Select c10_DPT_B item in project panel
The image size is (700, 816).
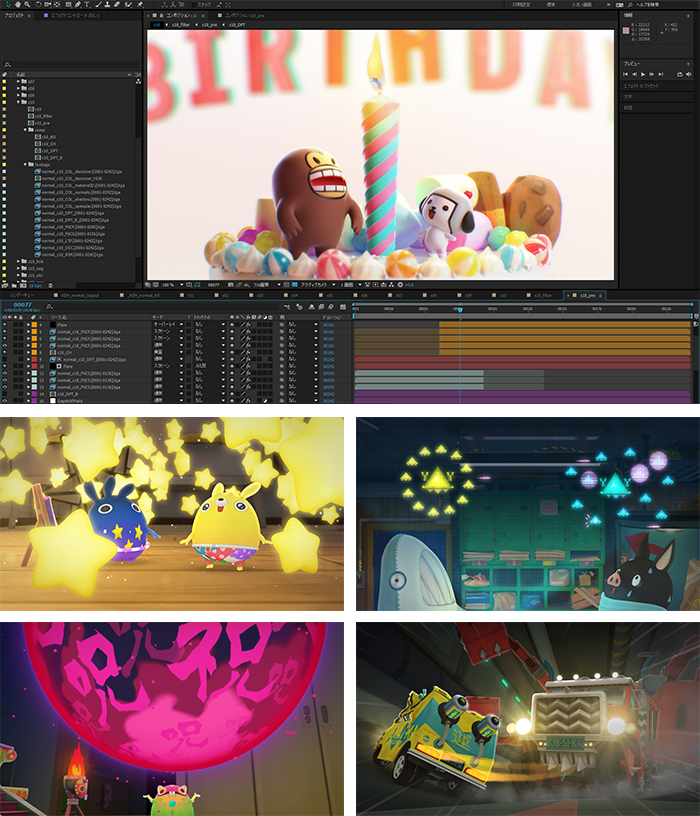pos(51,158)
